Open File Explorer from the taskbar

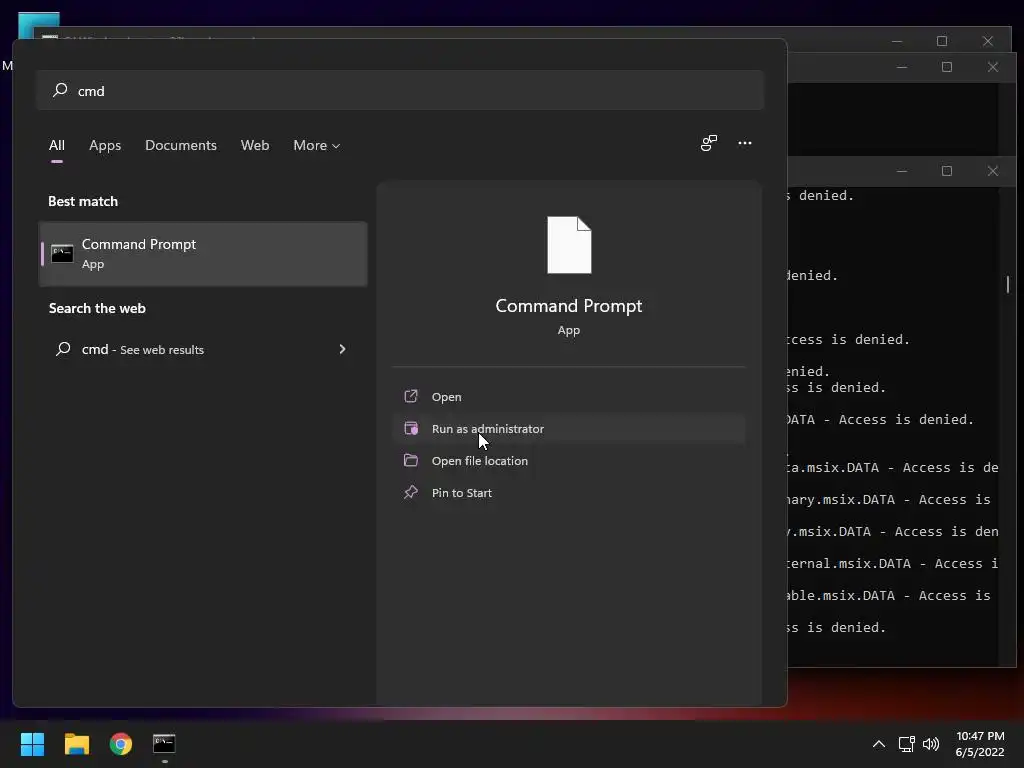76,744
